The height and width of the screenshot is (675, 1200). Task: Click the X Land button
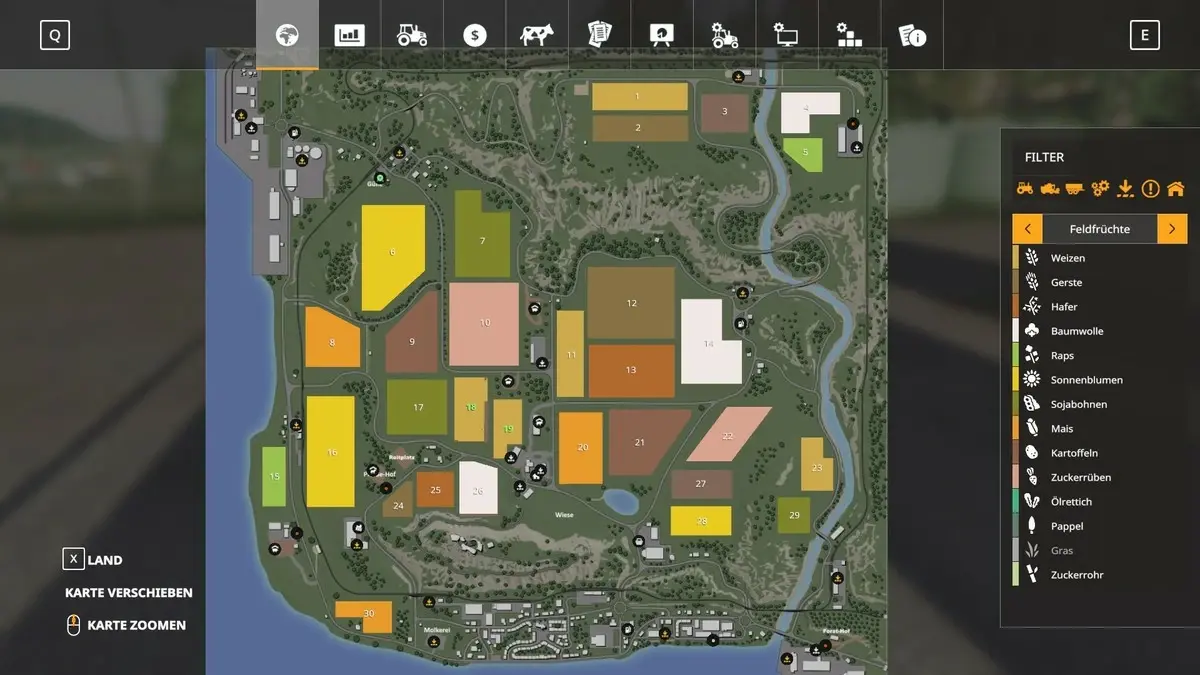[93, 560]
